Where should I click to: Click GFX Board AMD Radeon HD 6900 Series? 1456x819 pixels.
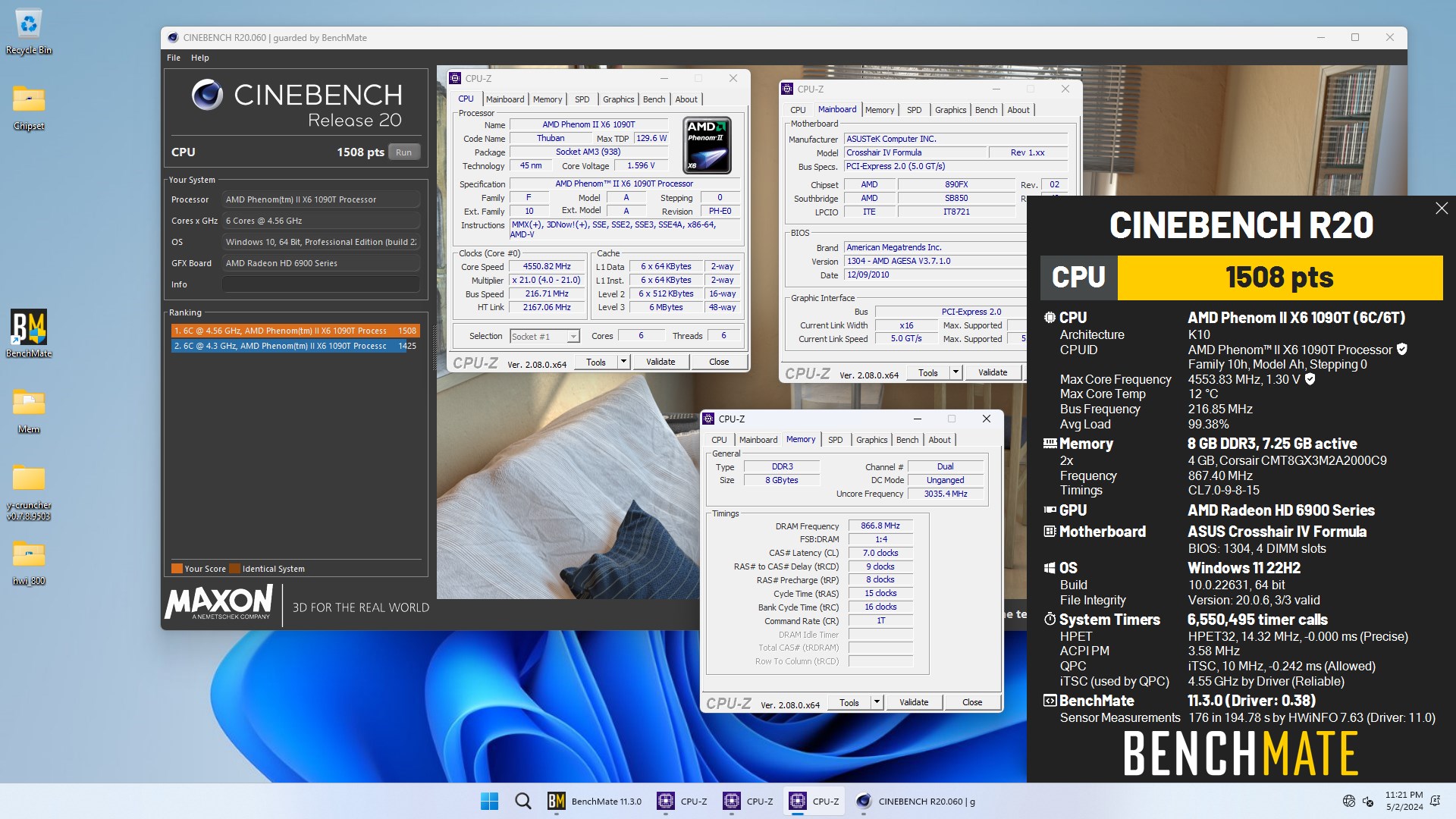[x=321, y=263]
